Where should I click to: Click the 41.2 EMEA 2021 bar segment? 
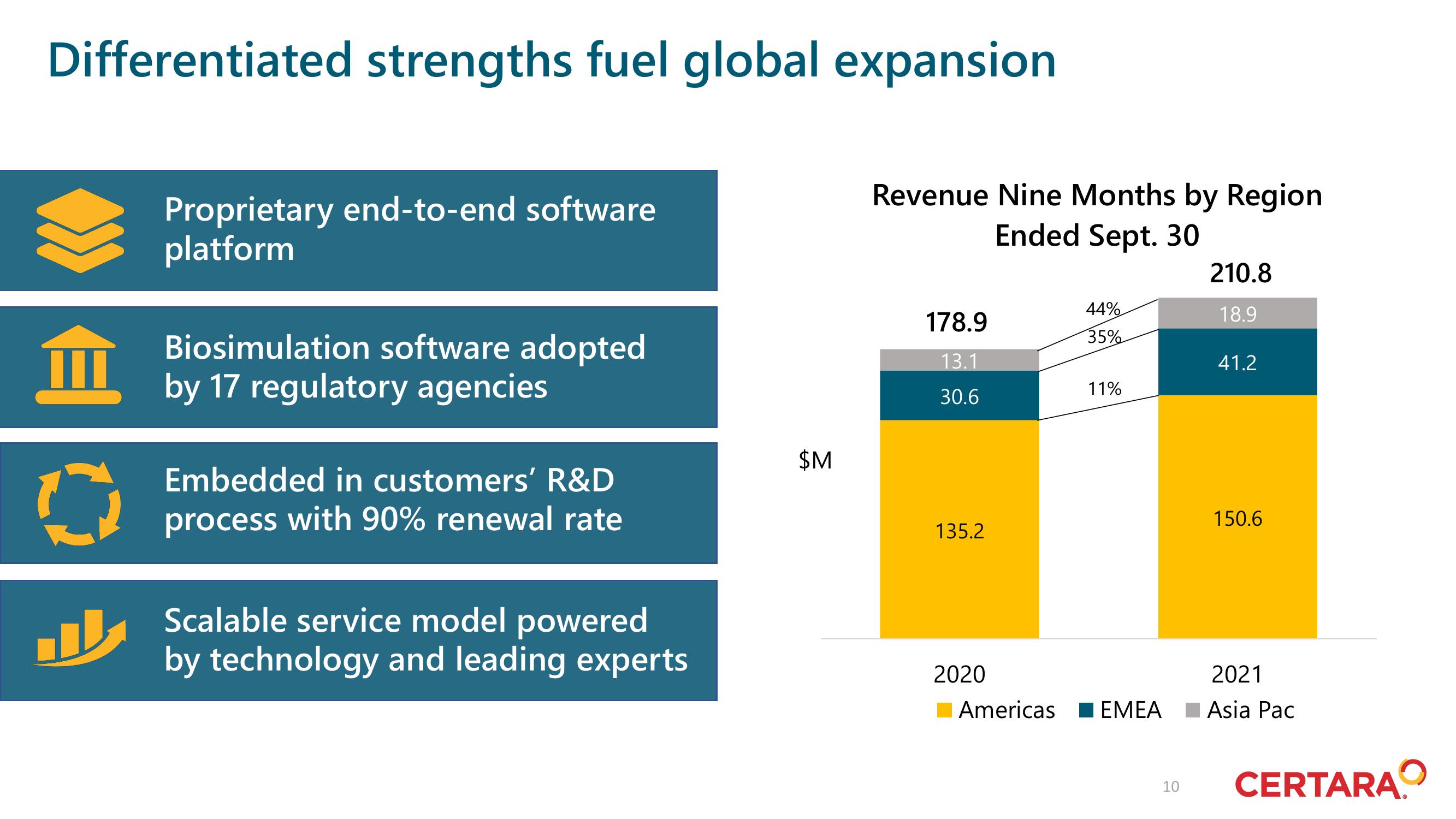(x=1238, y=363)
